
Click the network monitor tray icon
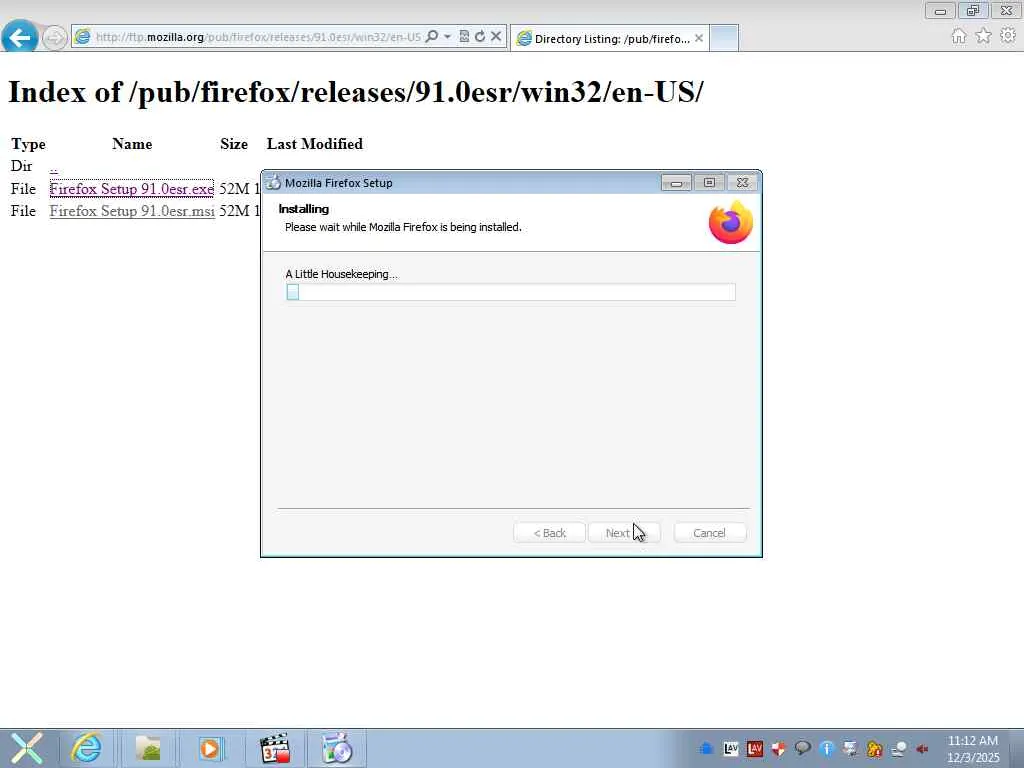850,749
